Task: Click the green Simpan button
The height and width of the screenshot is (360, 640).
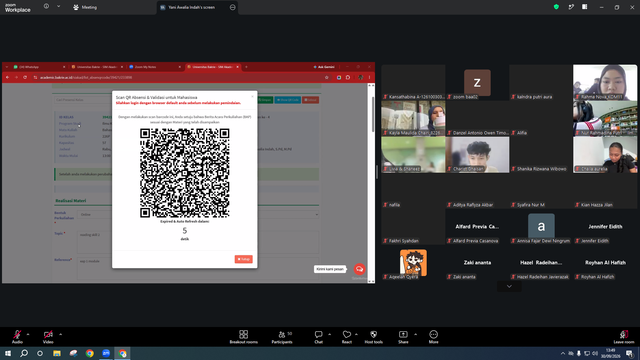Action: pyautogui.click(x=265, y=100)
